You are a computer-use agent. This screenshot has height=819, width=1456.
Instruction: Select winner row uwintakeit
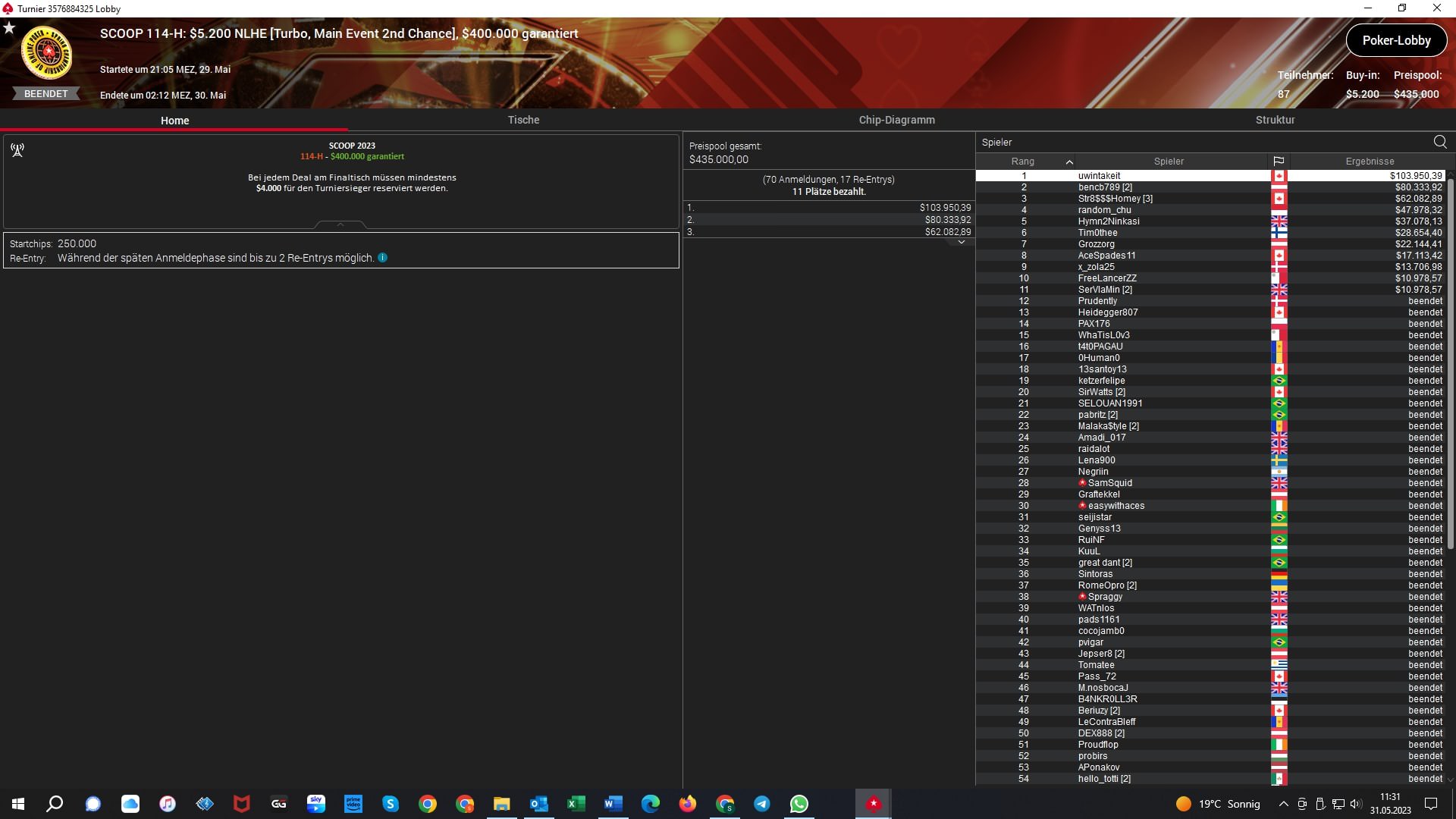click(1210, 175)
